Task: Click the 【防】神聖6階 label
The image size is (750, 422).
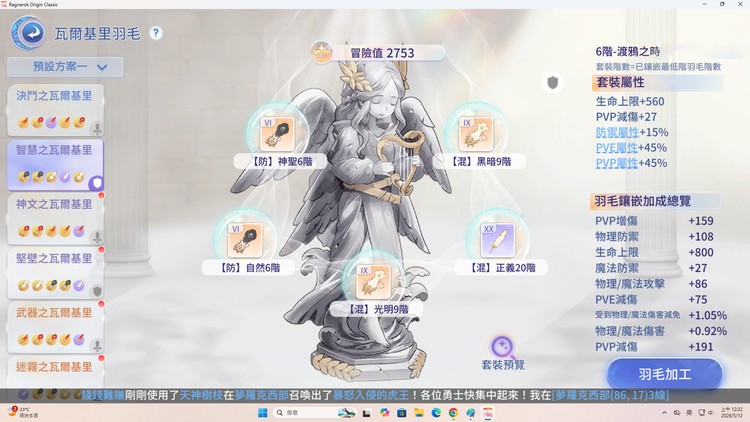Action: pos(280,162)
